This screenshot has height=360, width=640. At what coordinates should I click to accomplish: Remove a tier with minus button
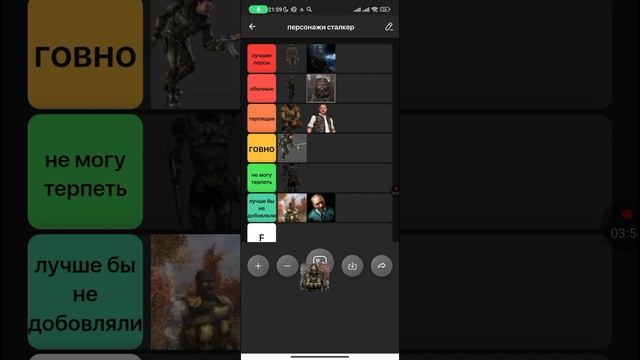click(287, 266)
